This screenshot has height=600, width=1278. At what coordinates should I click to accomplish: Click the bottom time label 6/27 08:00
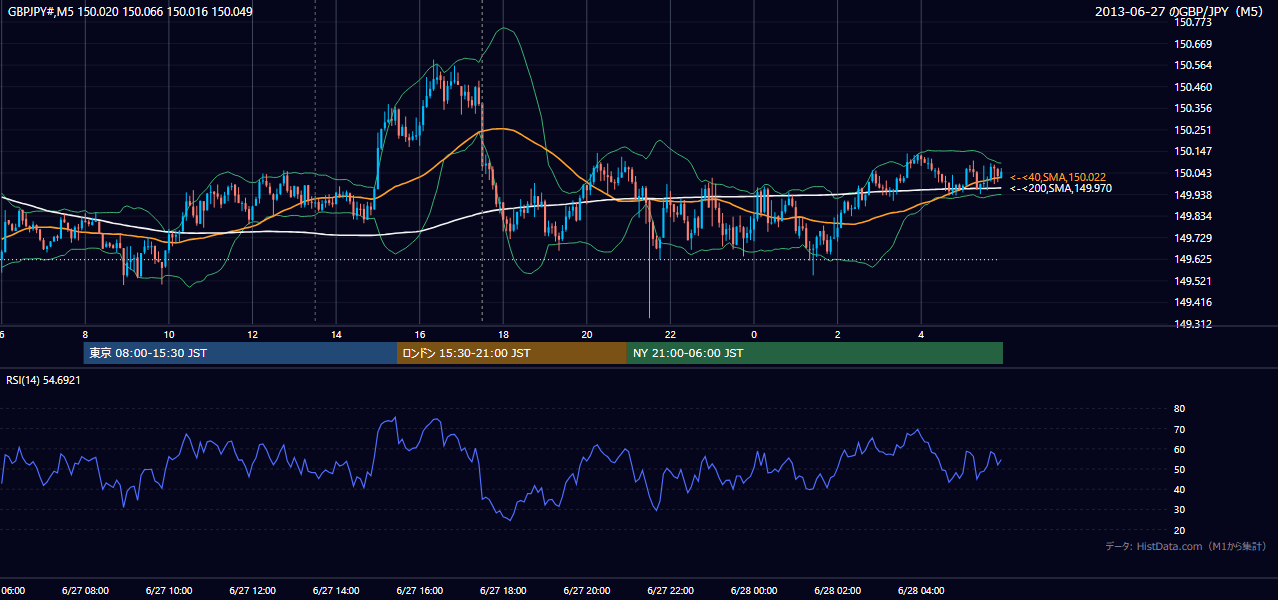tap(85, 591)
